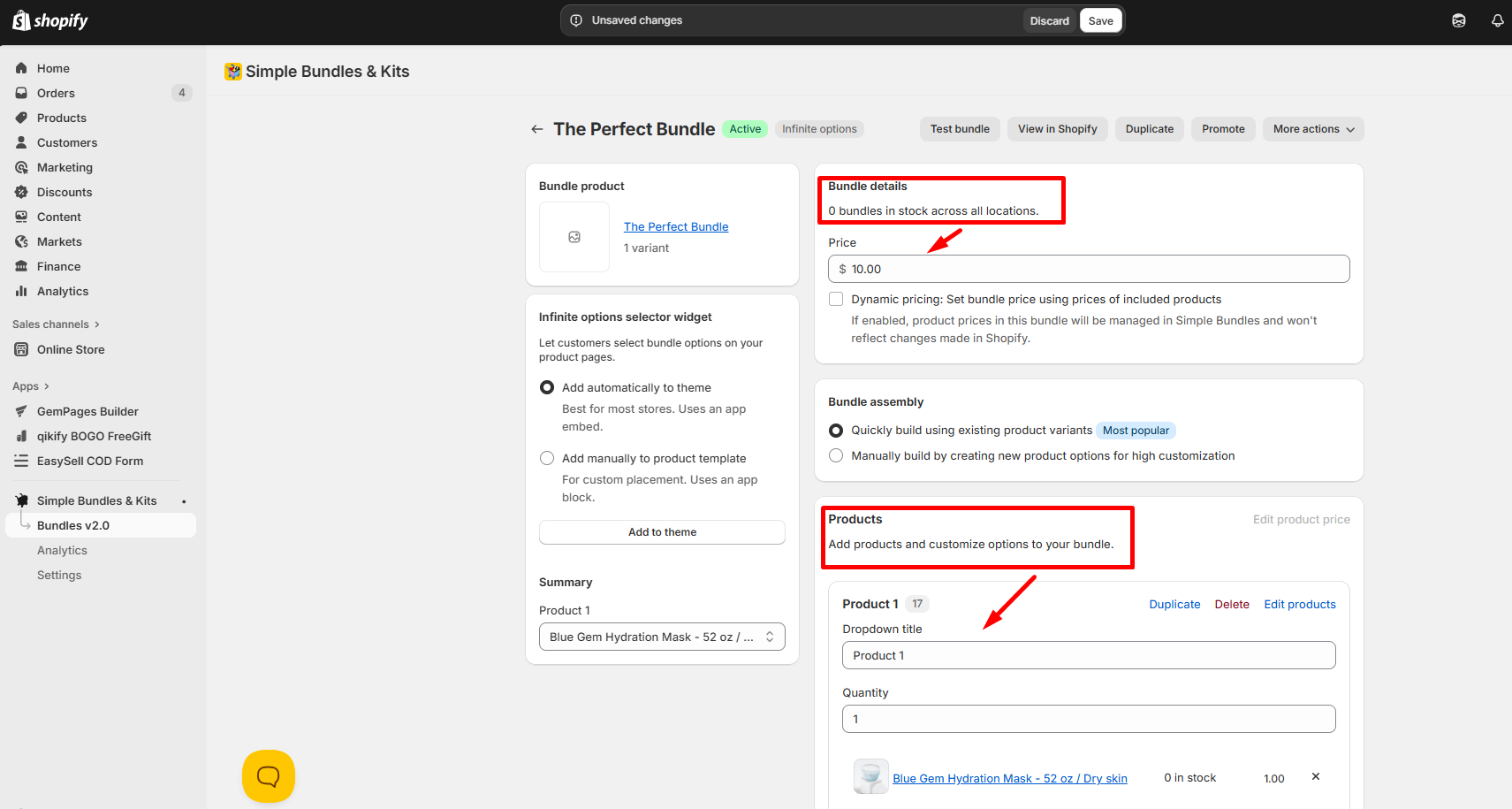The width and height of the screenshot is (1512, 809).
Task: Remove Blue Gem Hydration Mask with X icon
Action: pos(1315,776)
